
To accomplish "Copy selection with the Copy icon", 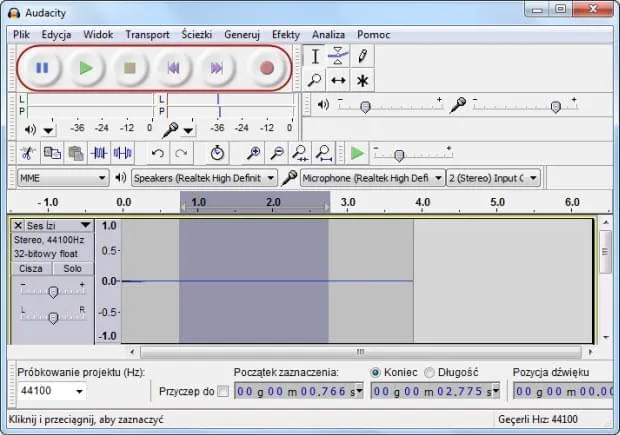I will coord(52,153).
